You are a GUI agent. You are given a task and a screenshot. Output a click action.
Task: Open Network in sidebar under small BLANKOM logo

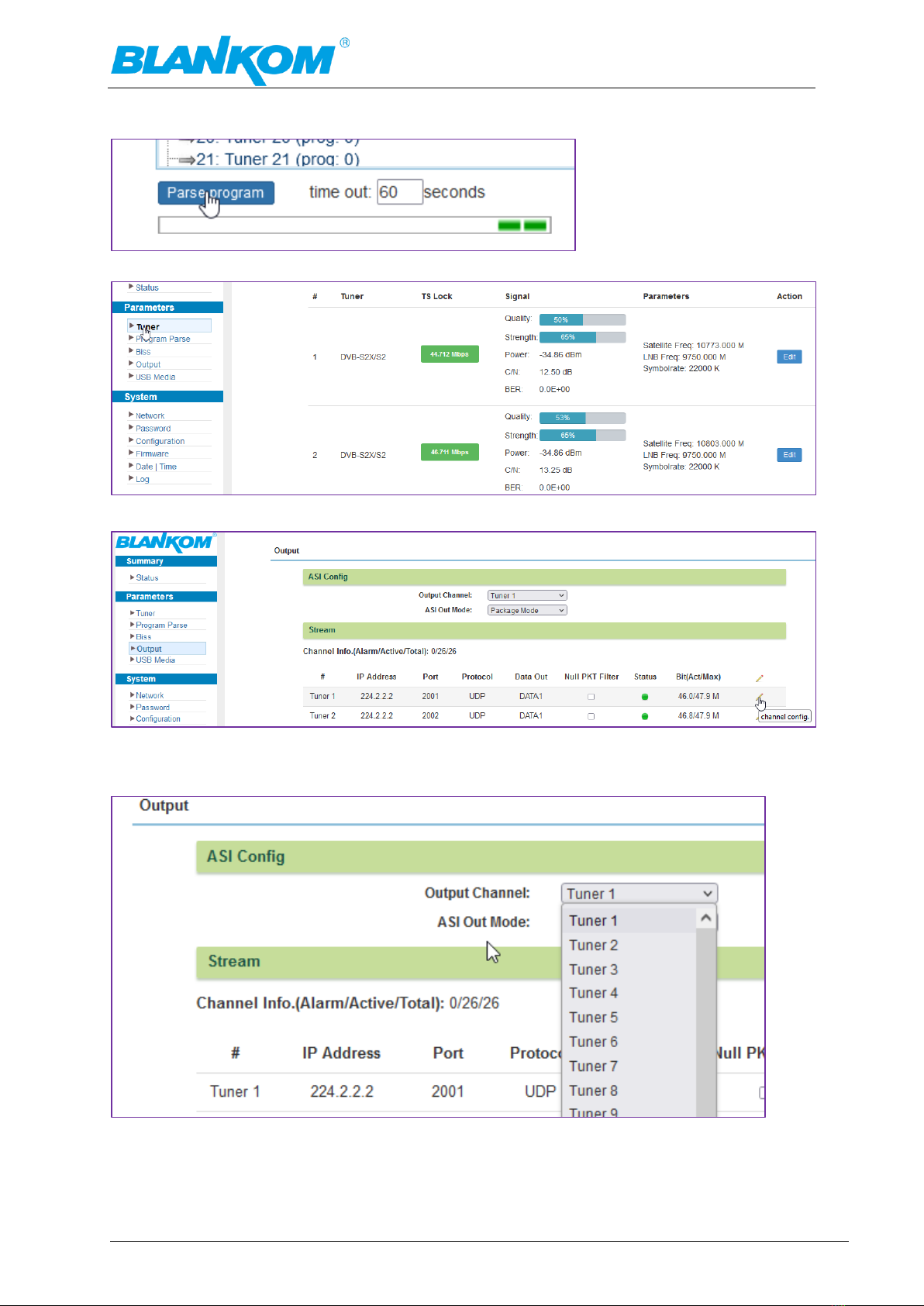coord(150,695)
